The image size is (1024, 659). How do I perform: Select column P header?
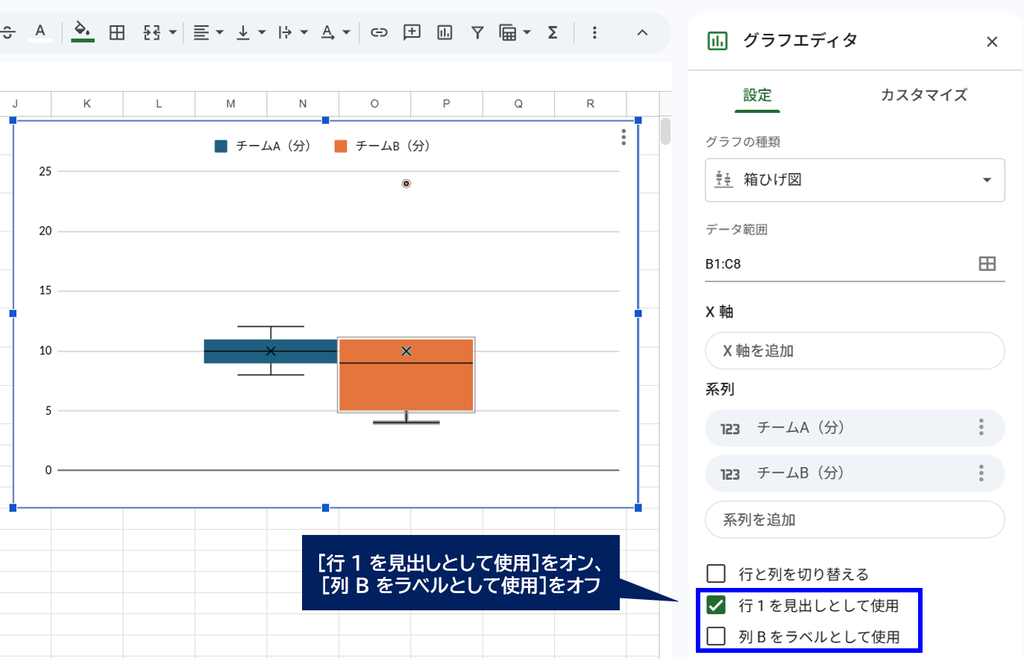pyautogui.click(x=446, y=103)
